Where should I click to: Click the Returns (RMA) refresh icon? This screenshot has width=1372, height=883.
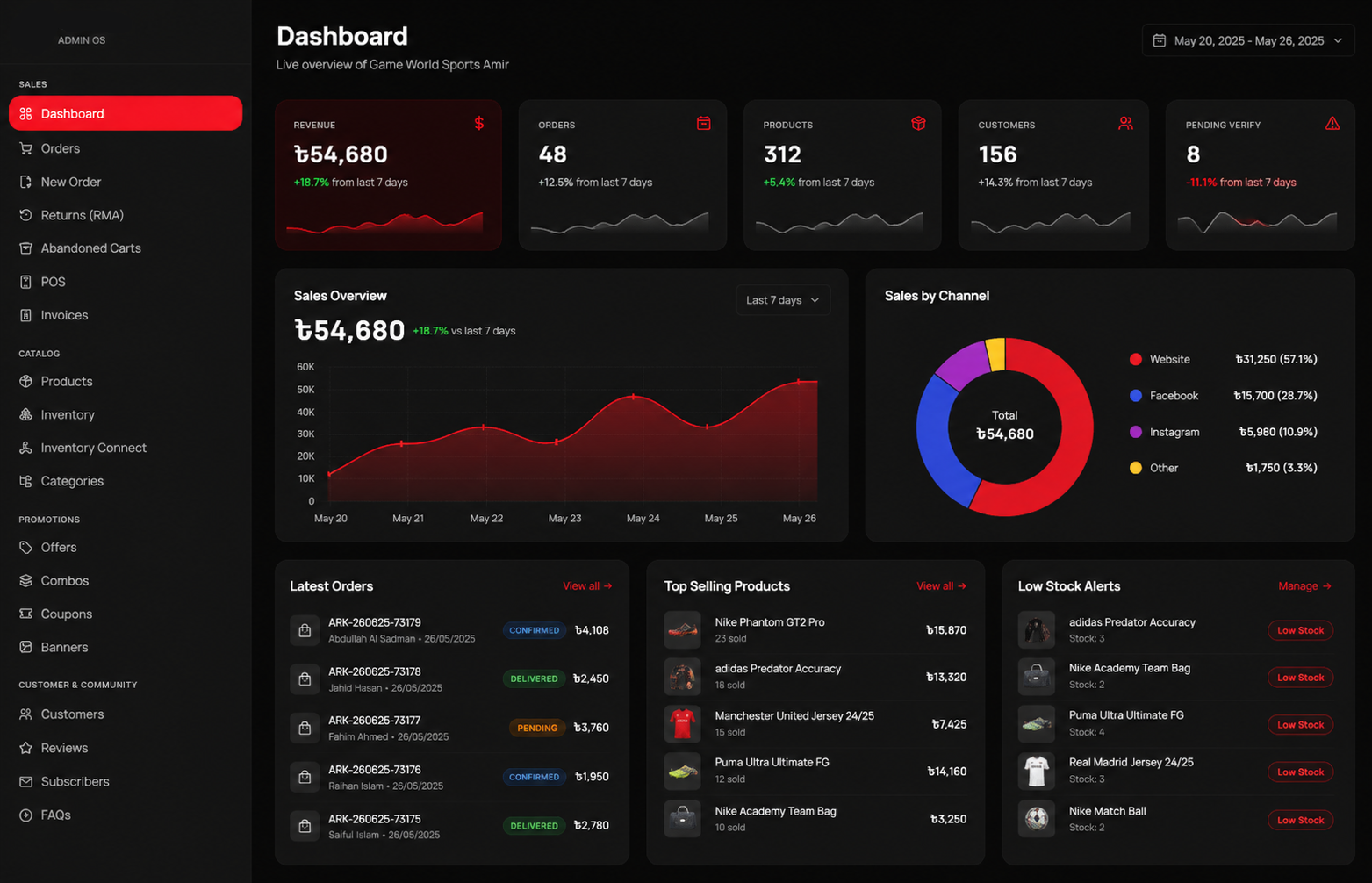pyautogui.click(x=25, y=215)
